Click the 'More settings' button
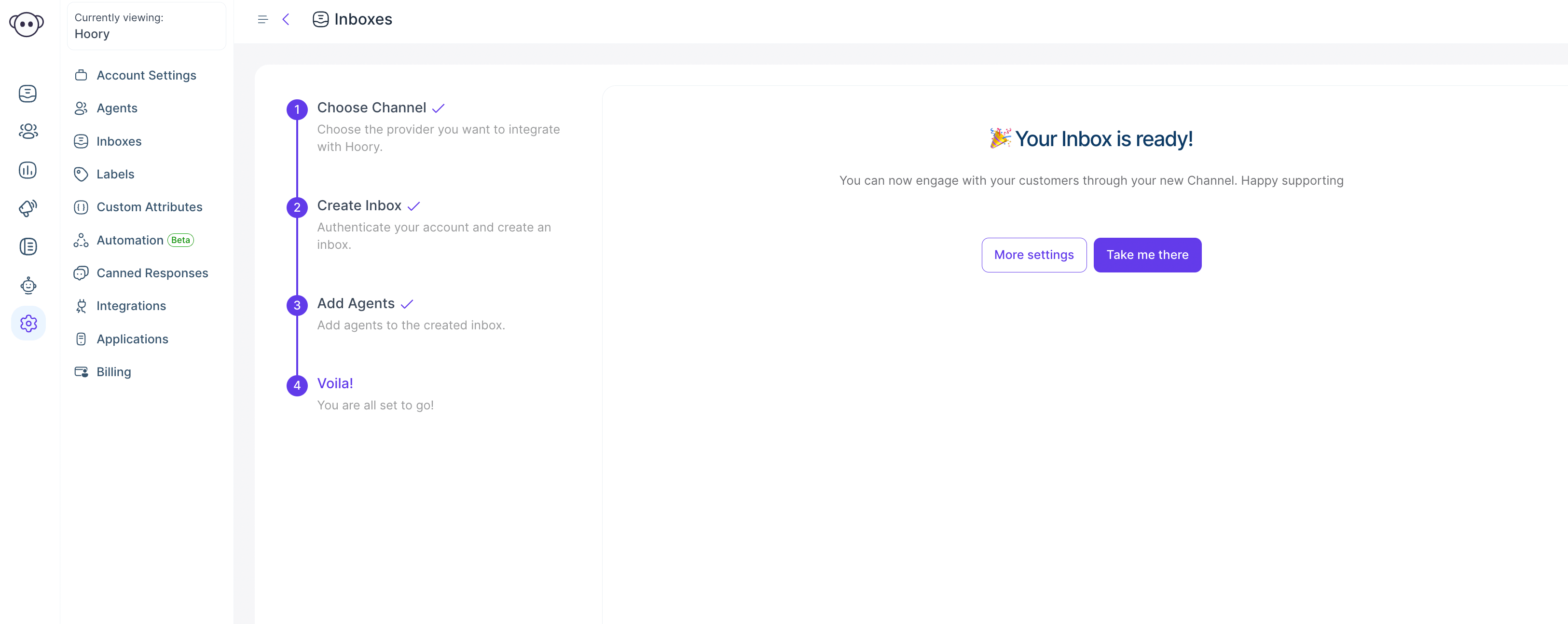 point(1034,254)
